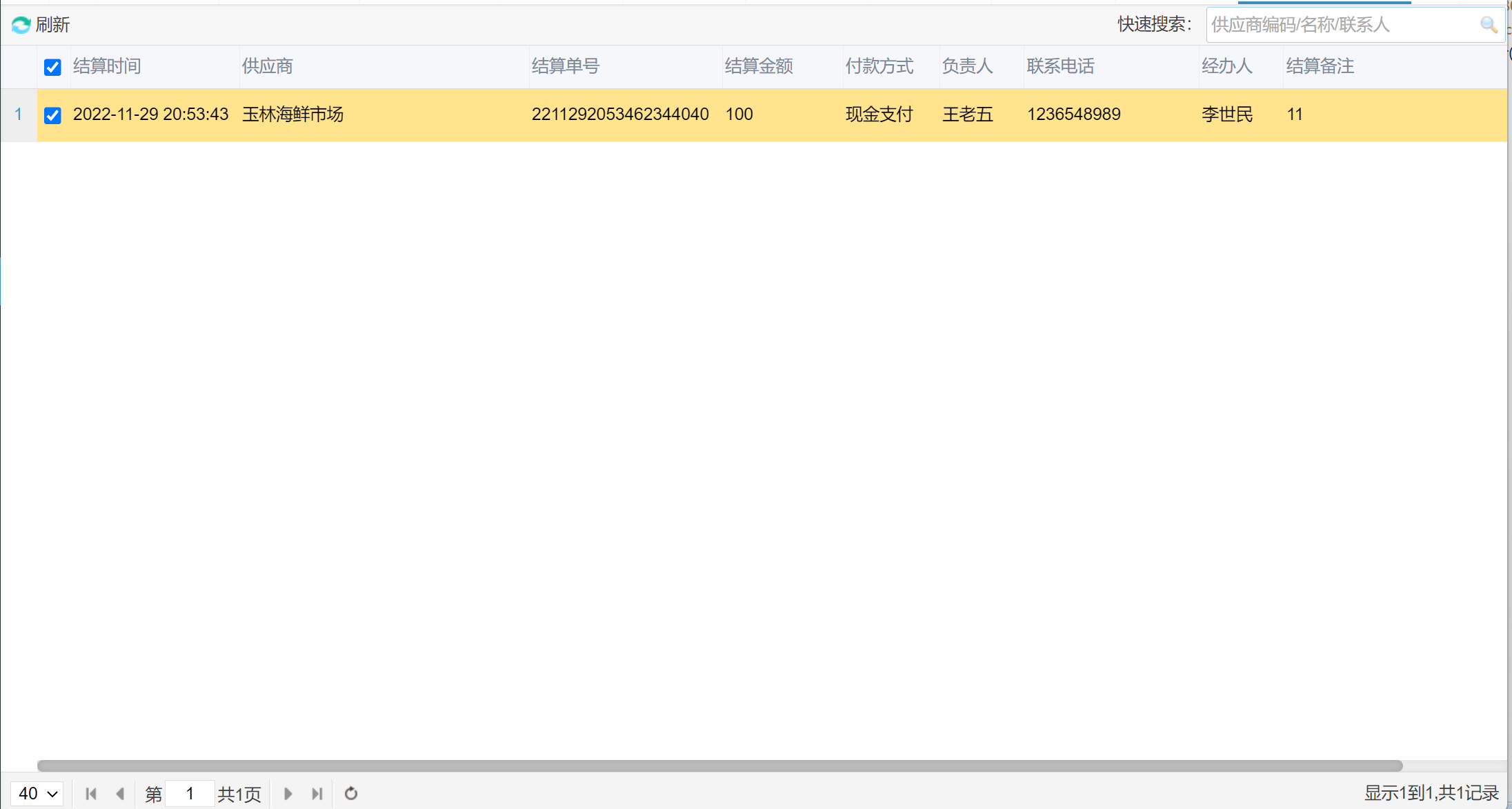
Task: Sort by 供应商 column header
Action: click(268, 66)
